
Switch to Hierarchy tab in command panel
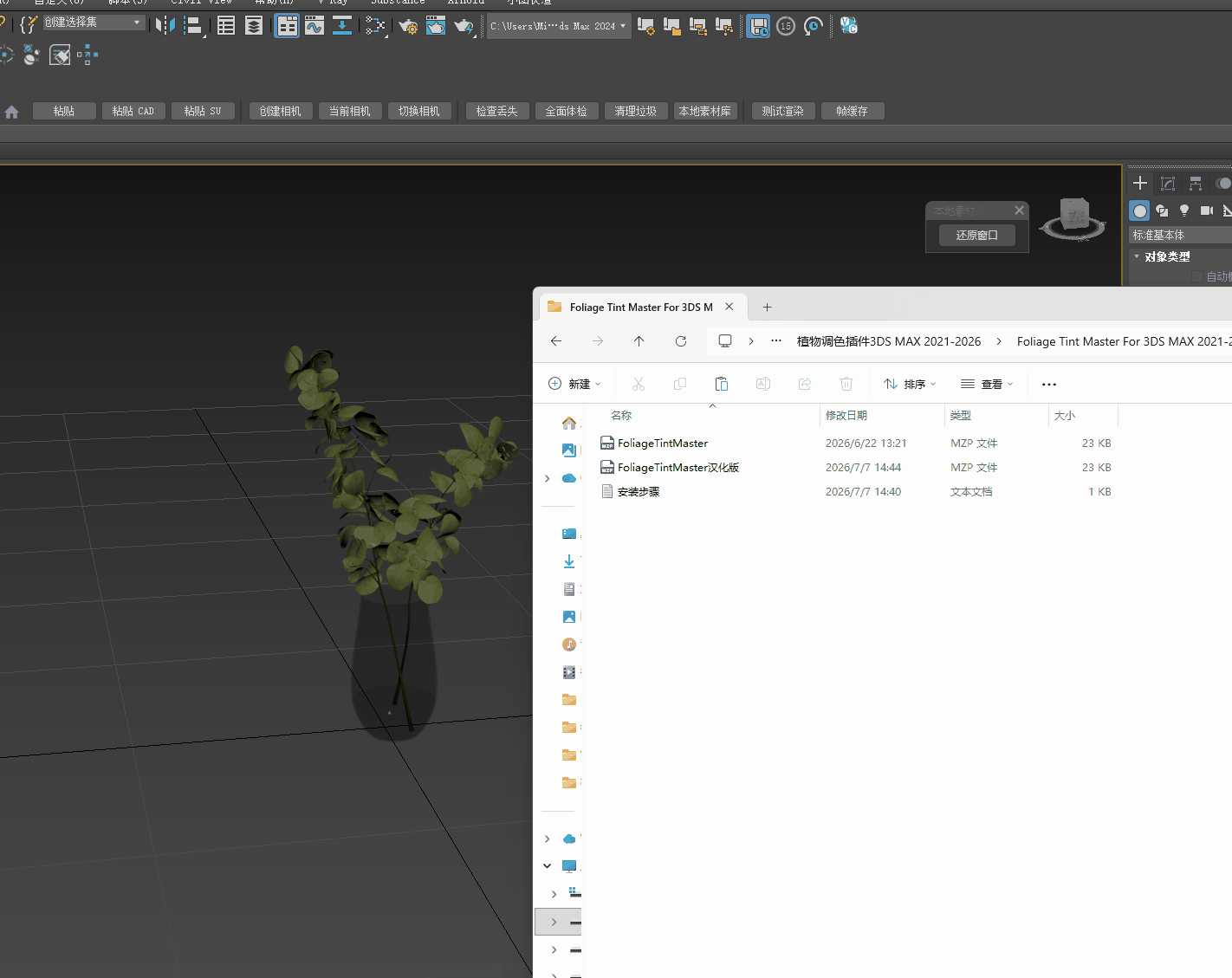click(x=1196, y=183)
